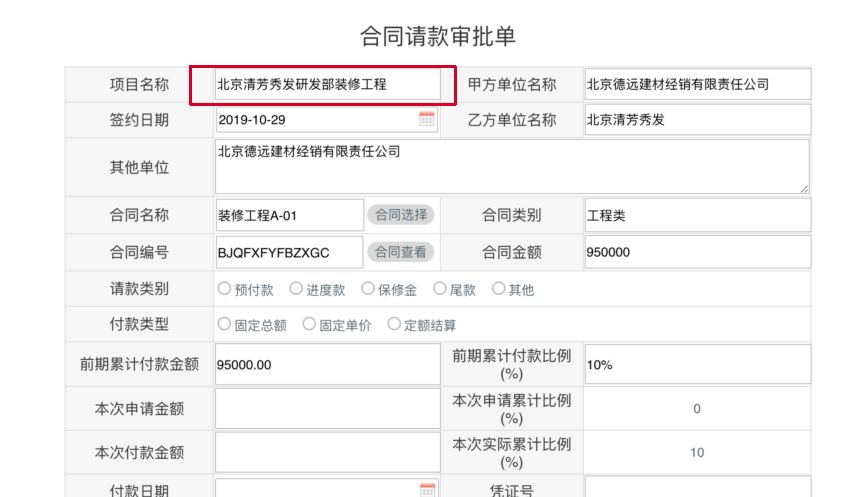Viewport: 864px width, 497px height.
Task: Click the 合同金额 field showing 950000
Action: pos(697,251)
